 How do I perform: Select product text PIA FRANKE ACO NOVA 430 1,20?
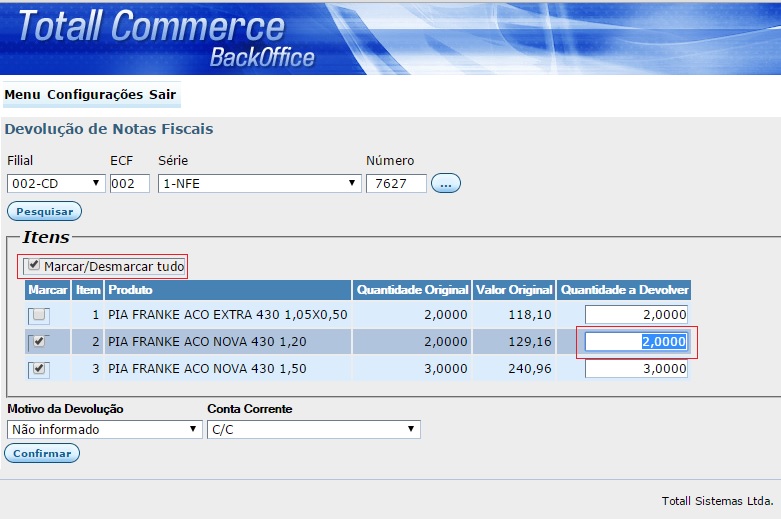point(207,342)
